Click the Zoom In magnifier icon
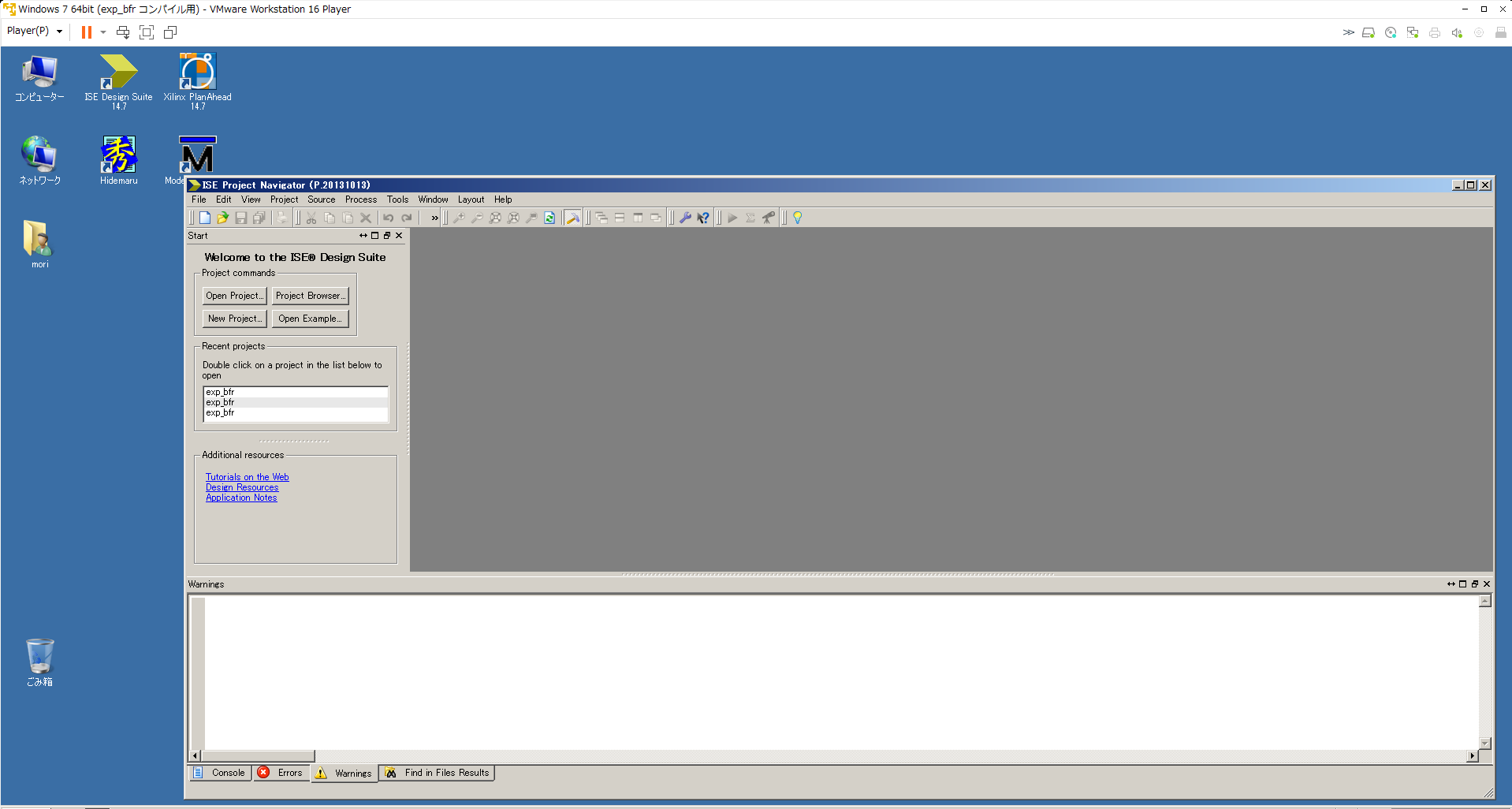This screenshot has width=1512, height=809. [459, 218]
